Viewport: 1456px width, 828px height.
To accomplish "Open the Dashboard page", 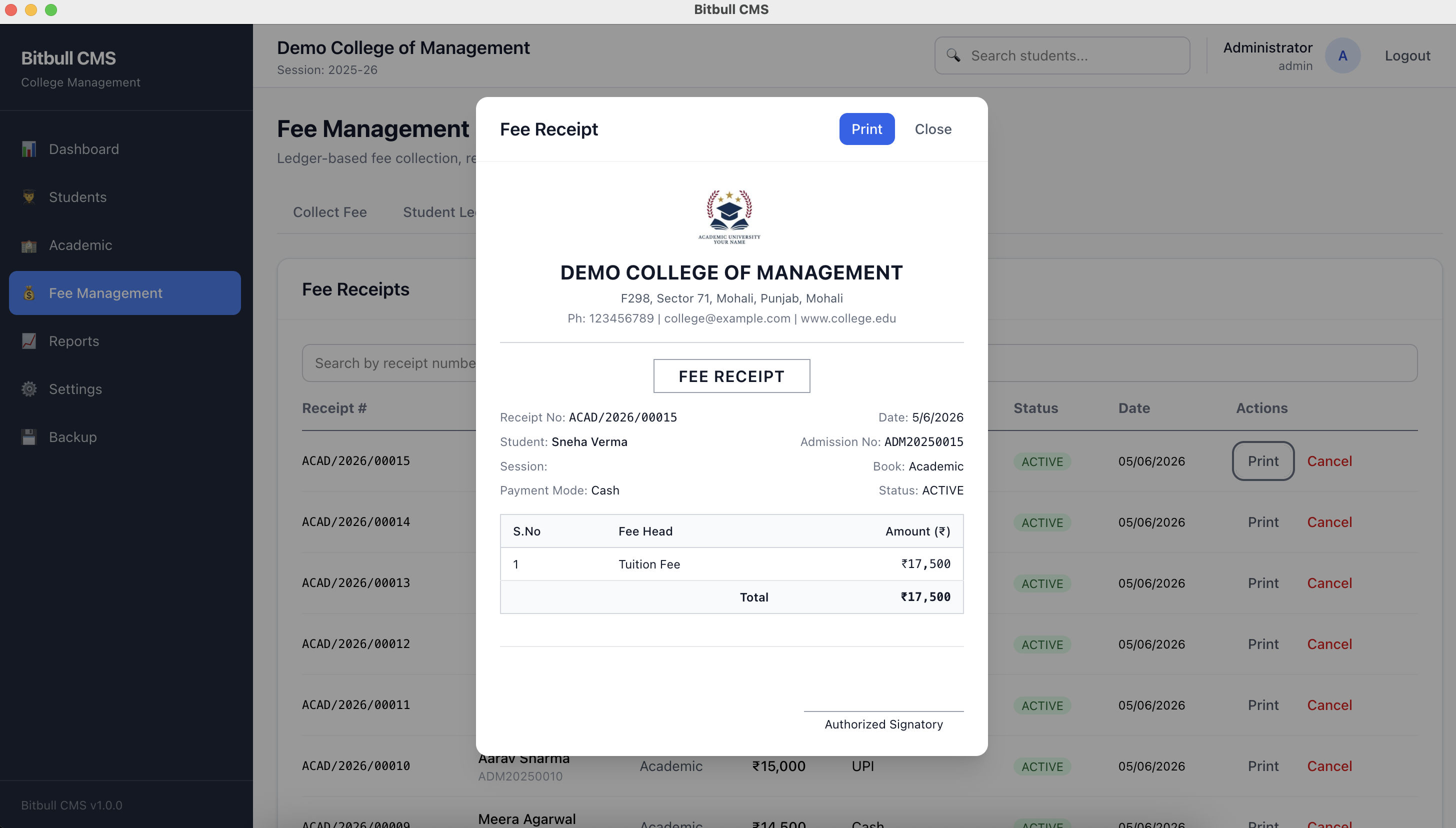I will click(125, 149).
